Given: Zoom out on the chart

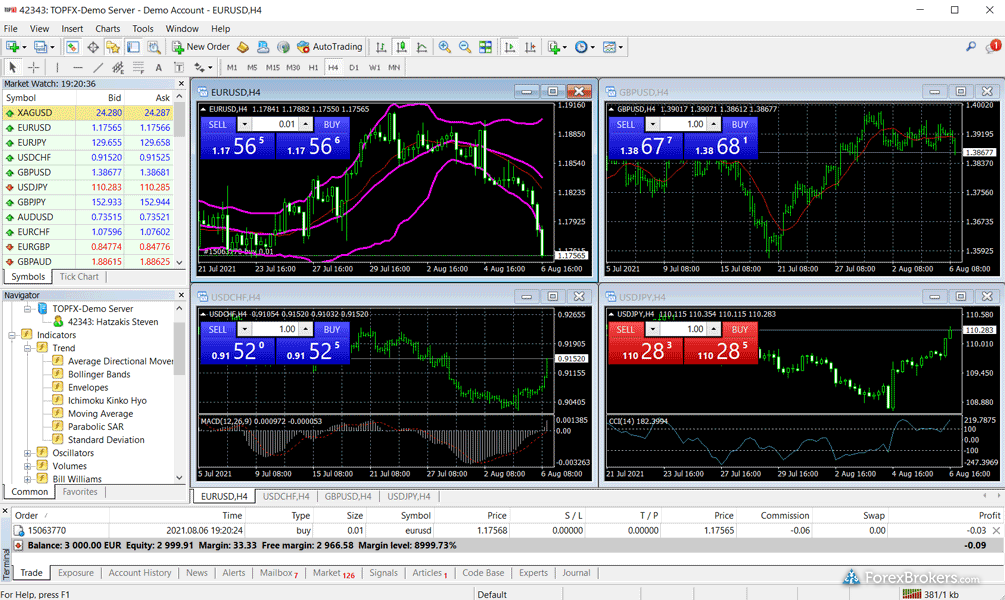Looking at the screenshot, I should tap(465, 47).
